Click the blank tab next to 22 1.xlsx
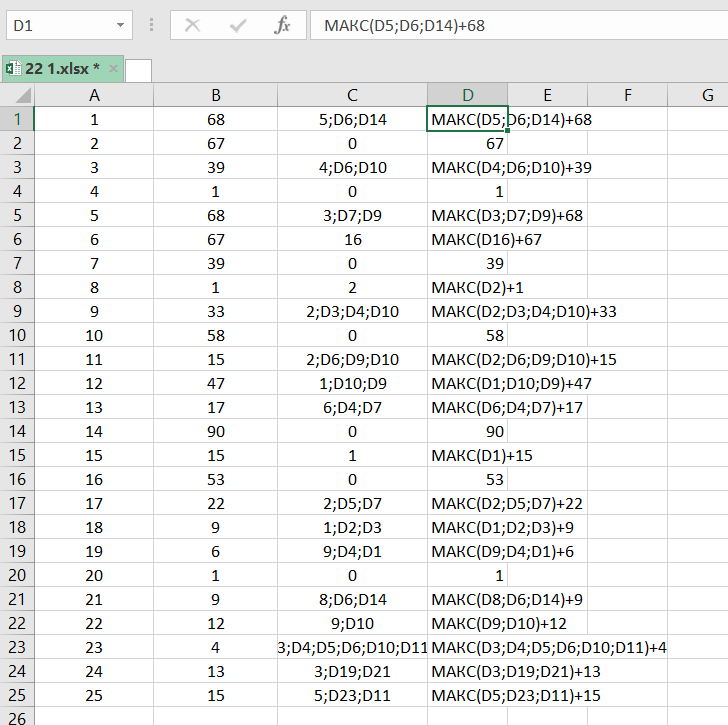Image resolution: width=728 pixels, height=725 pixels. [x=139, y=70]
